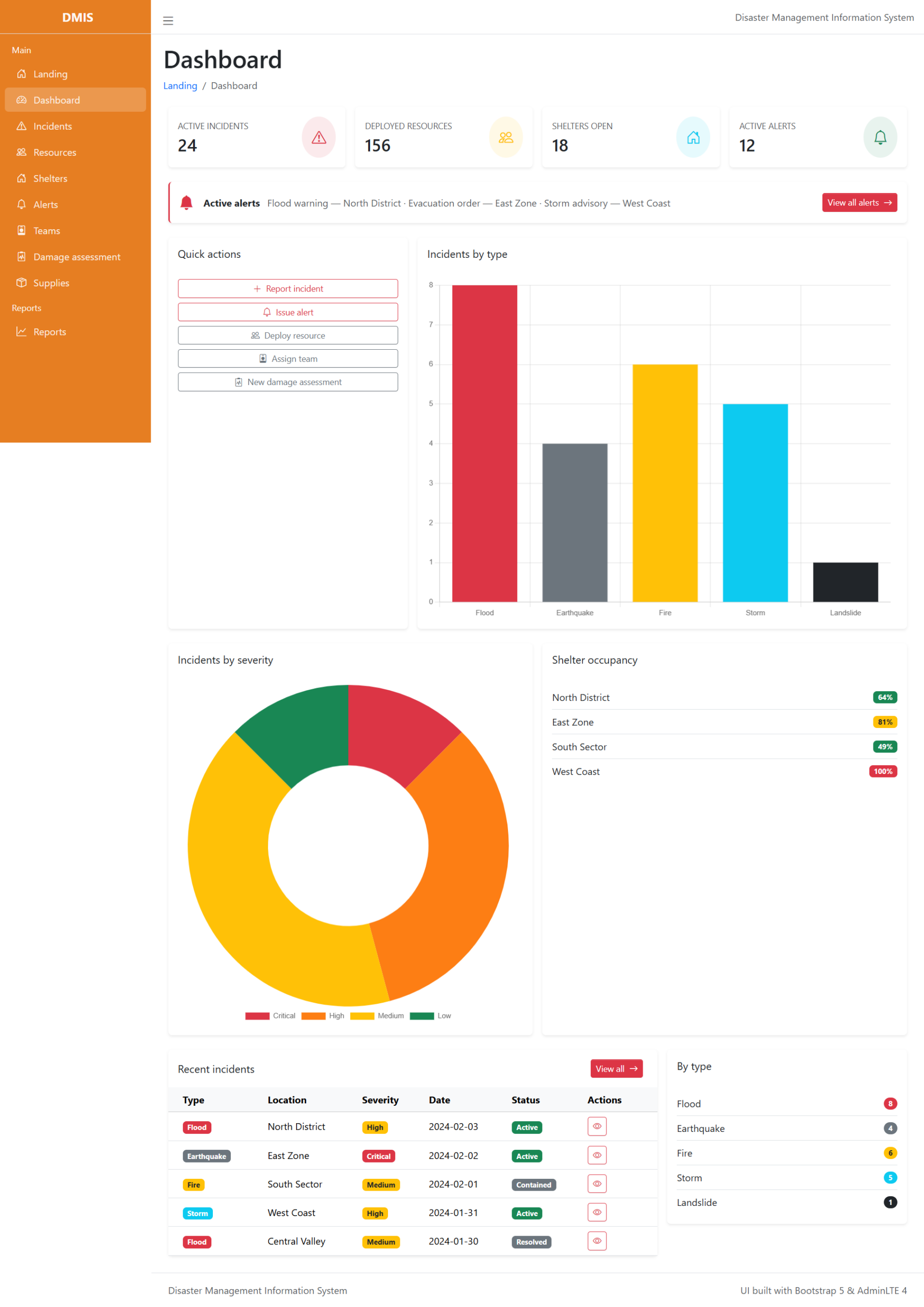The width and height of the screenshot is (924, 1307).
Task: Open the Landing breadcrumb link
Action: point(180,85)
